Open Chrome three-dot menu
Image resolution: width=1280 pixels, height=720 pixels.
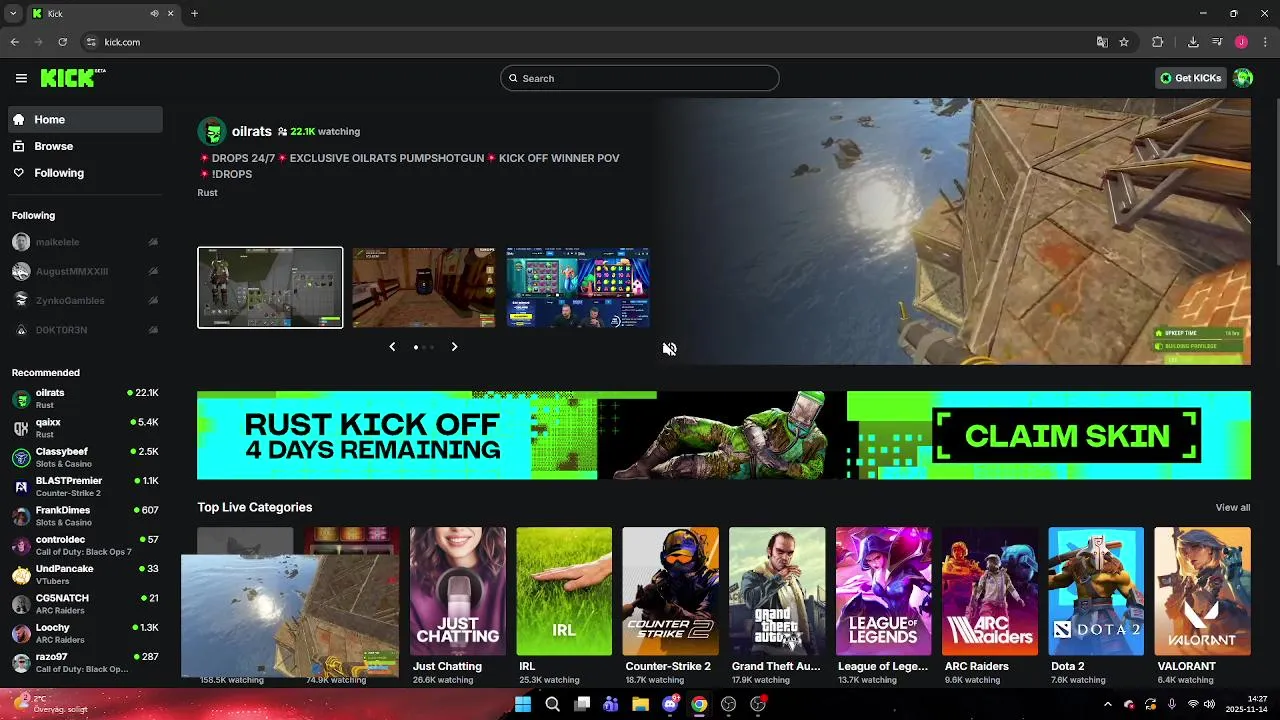(1265, 42)
